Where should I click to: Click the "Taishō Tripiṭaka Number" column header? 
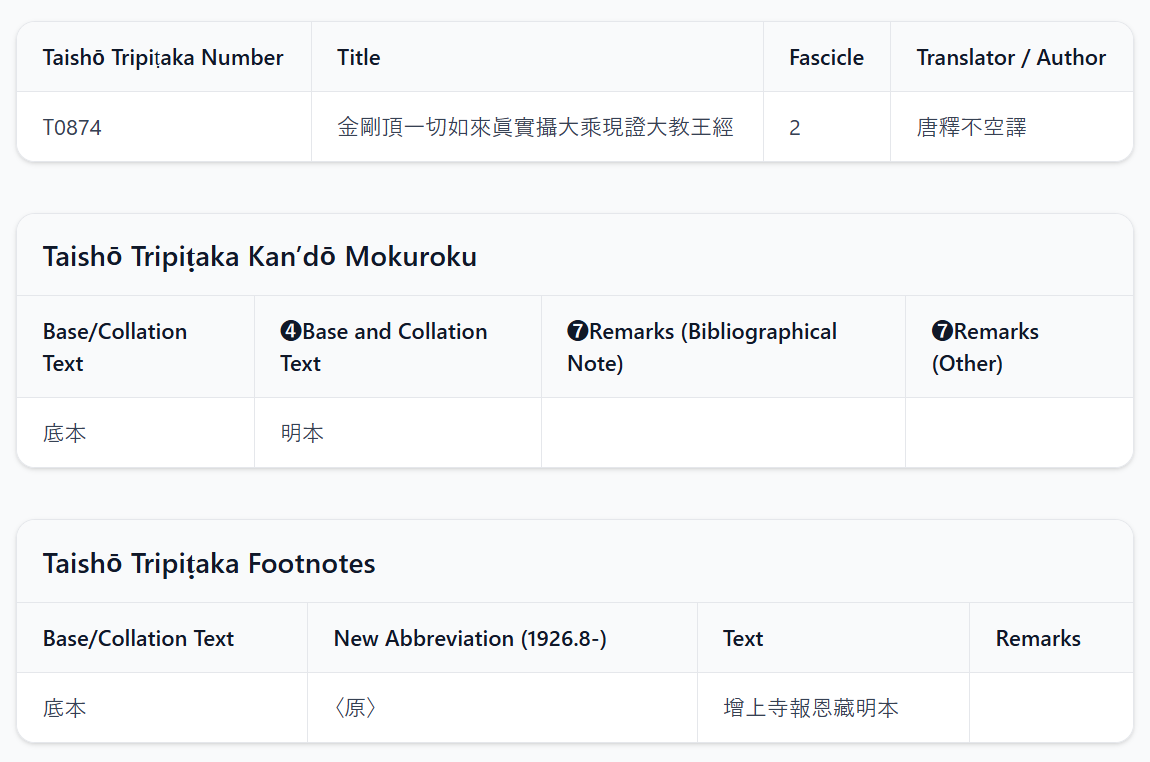[x=163, y=57]
